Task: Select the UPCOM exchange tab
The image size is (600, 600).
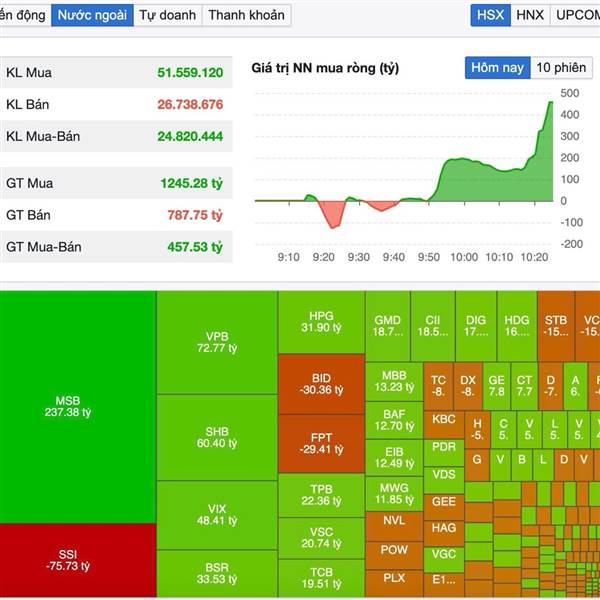Action: coord(576,15)
